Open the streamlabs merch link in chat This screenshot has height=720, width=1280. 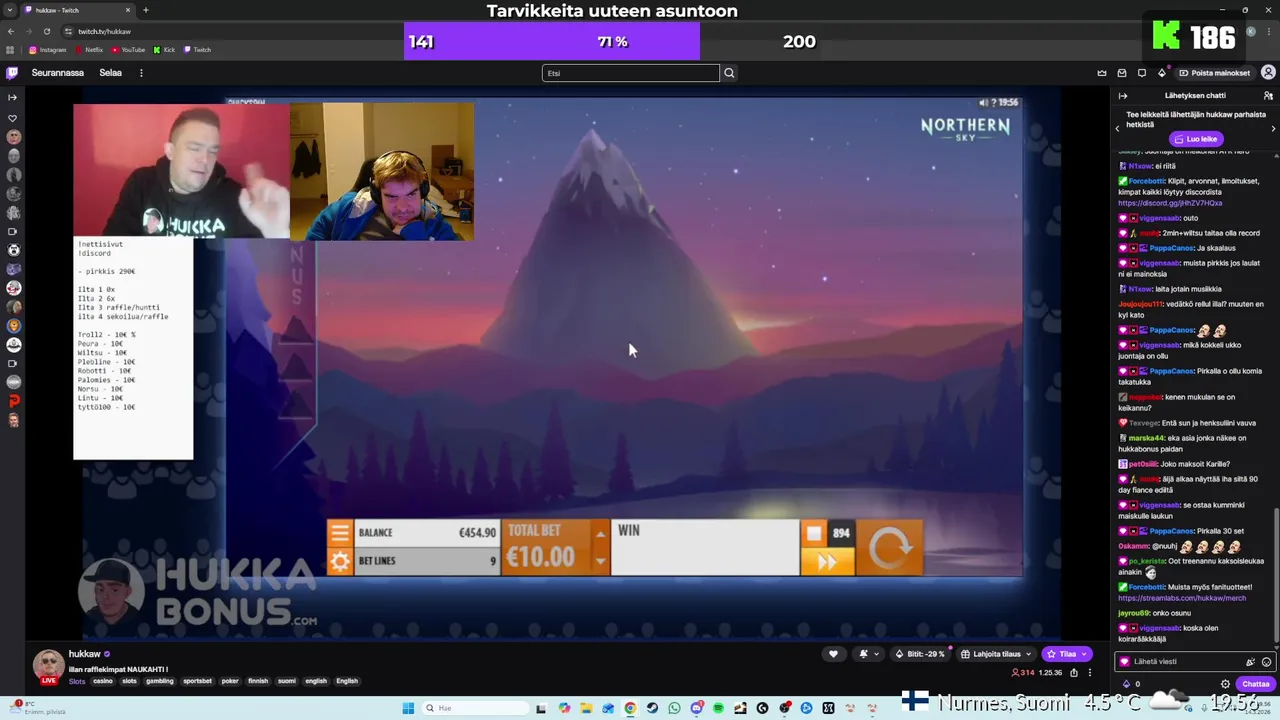point(1182,598)
